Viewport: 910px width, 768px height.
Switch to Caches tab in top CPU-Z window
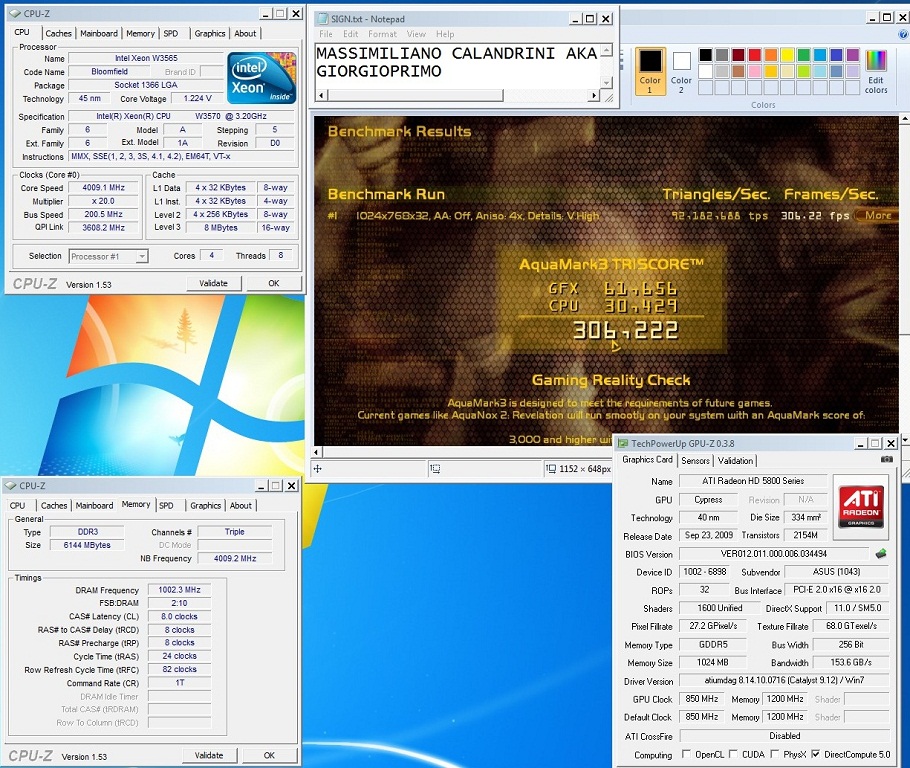[59, 34]
